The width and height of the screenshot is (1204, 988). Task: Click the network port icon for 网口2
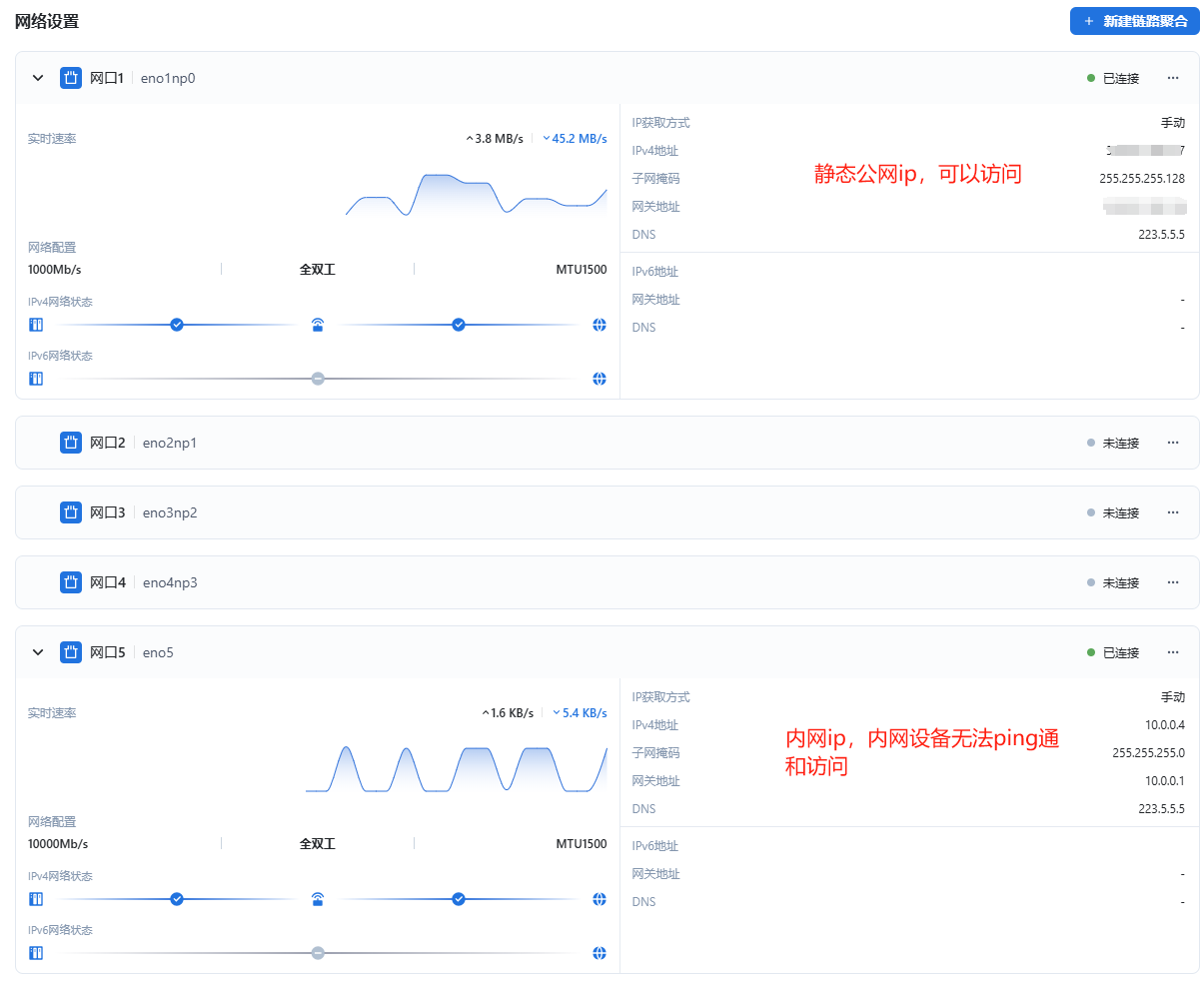point(70,443)
